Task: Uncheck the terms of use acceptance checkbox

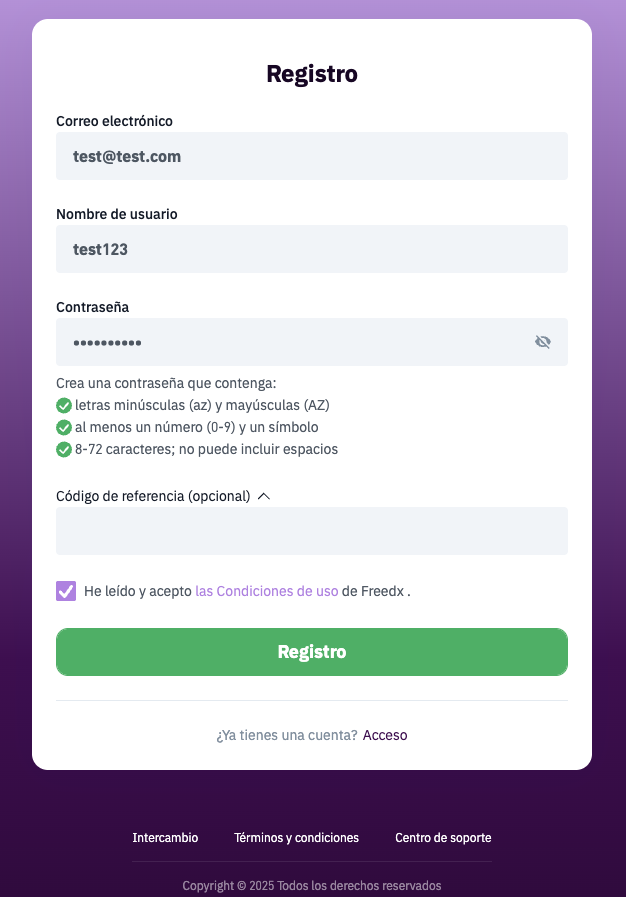Action: pos(66,591)
